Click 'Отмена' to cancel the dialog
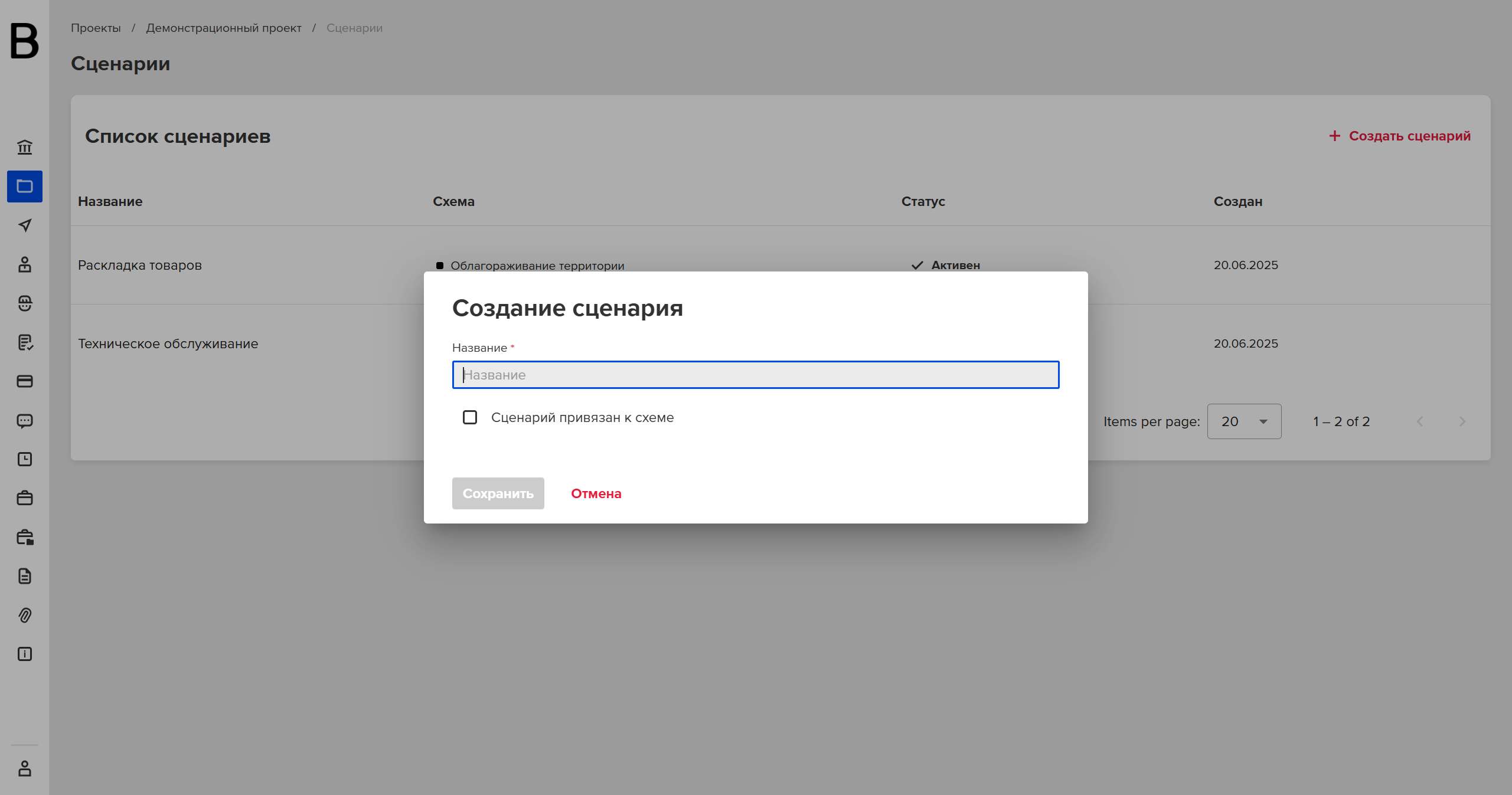The height and width of the screenshot is (795, 1512). pyautogui.click(x=596, y=493)
